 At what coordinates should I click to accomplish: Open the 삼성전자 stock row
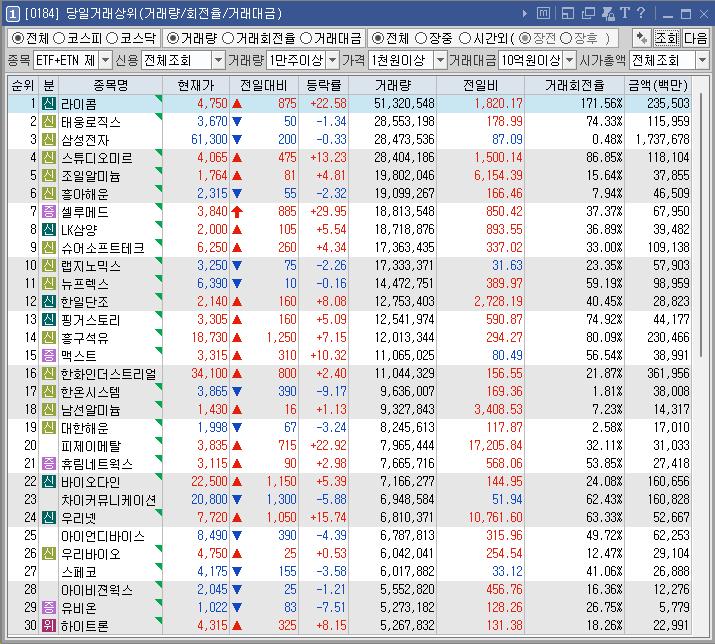pyautogui.click(x=349, y=140)
